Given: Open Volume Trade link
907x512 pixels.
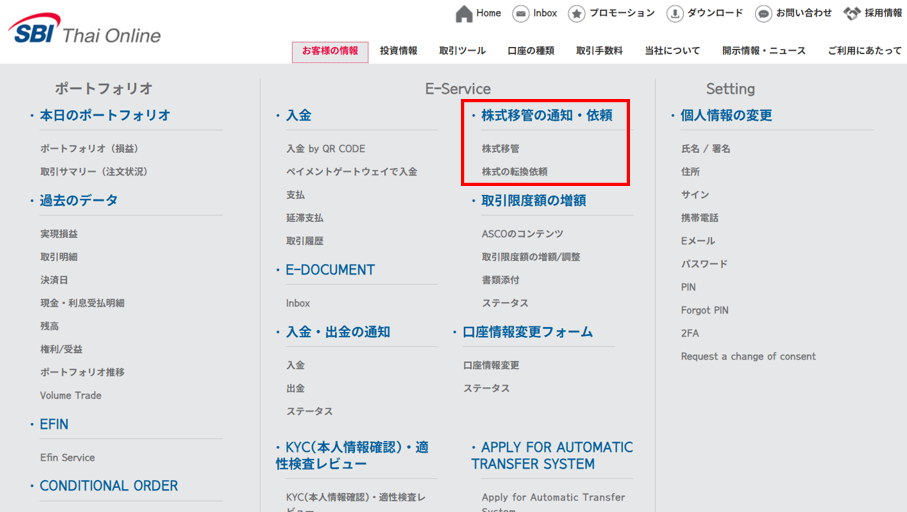Looking at the screenshot, I should [x=71, y=396].
